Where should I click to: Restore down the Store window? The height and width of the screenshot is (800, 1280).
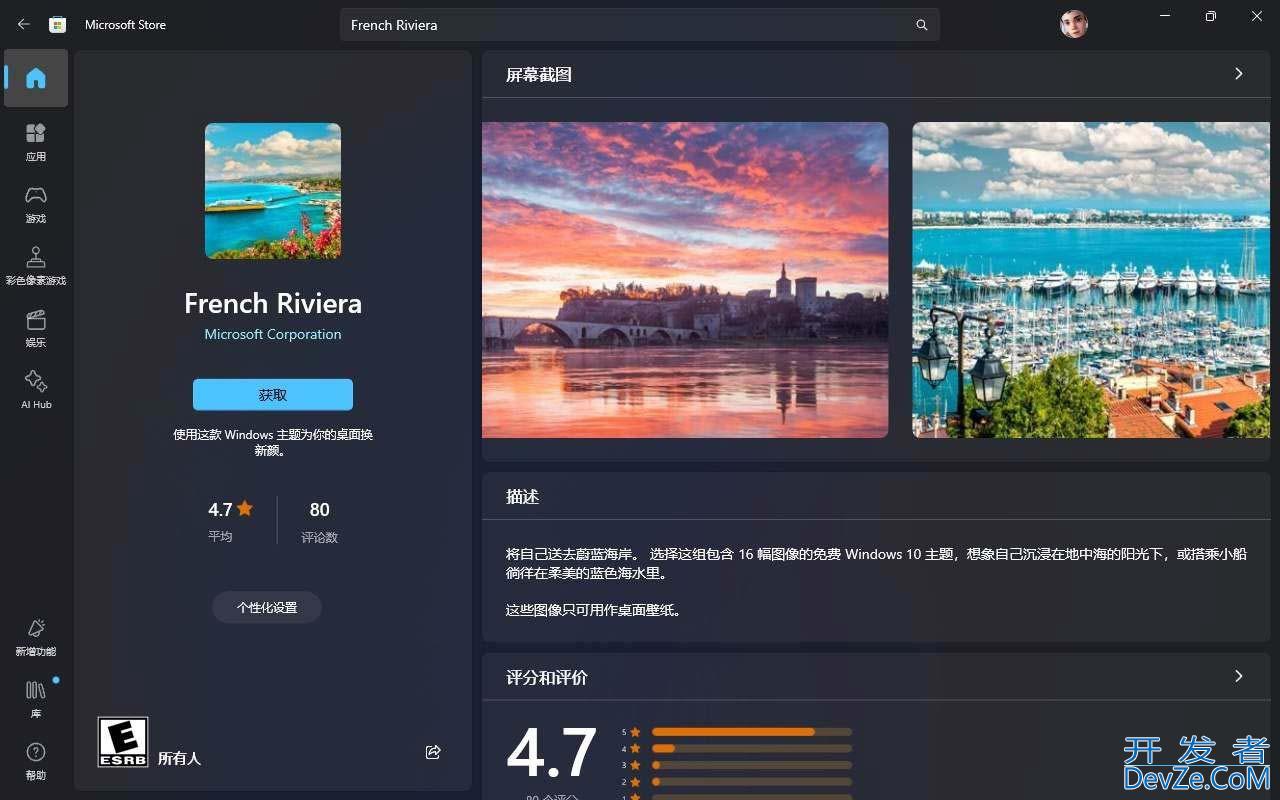(1211, 16)
